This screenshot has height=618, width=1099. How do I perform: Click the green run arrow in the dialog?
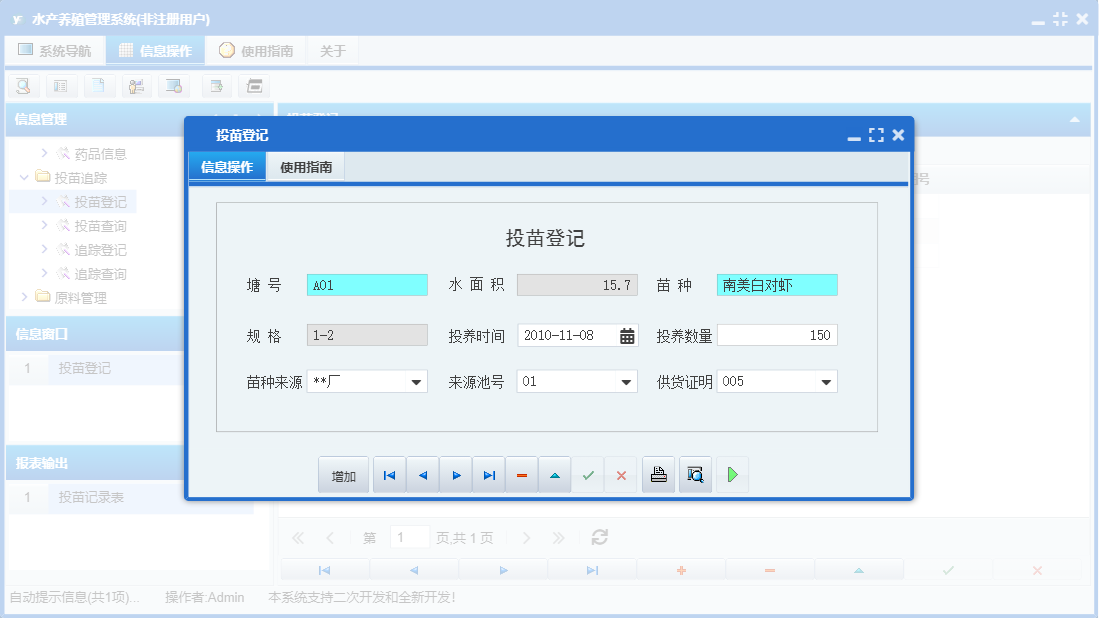tap(732, 474)
